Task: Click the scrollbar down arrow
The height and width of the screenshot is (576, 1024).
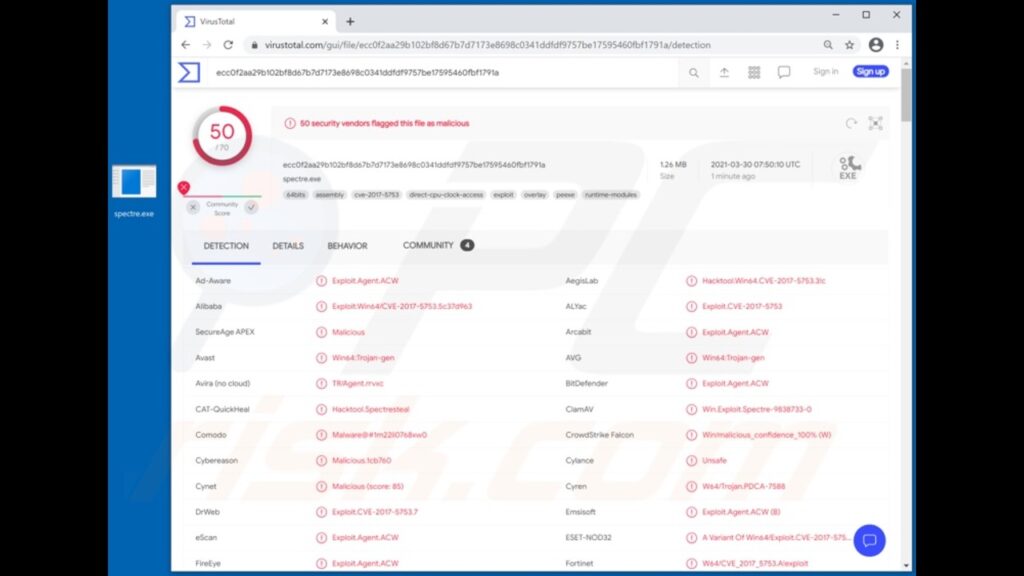Action: [906, 566]
